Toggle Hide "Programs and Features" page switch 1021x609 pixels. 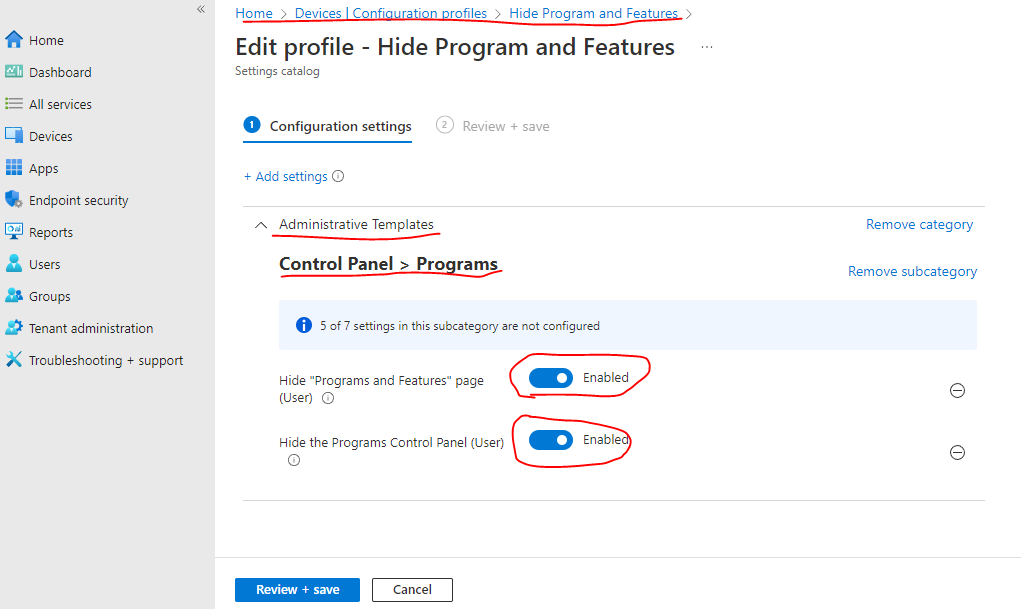click(550, 378)
